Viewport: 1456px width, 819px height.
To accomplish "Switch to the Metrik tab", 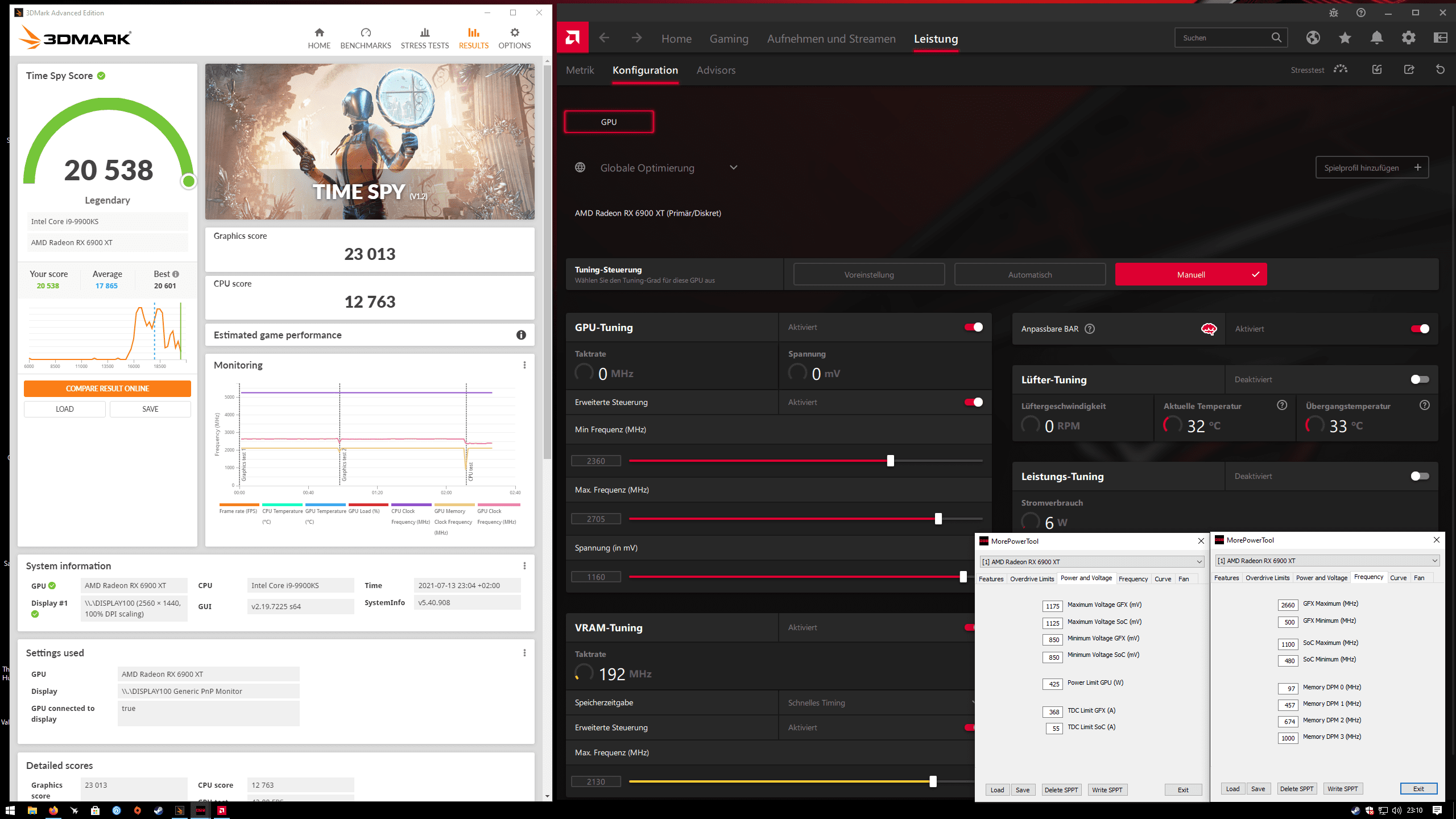I will (580, 70).
